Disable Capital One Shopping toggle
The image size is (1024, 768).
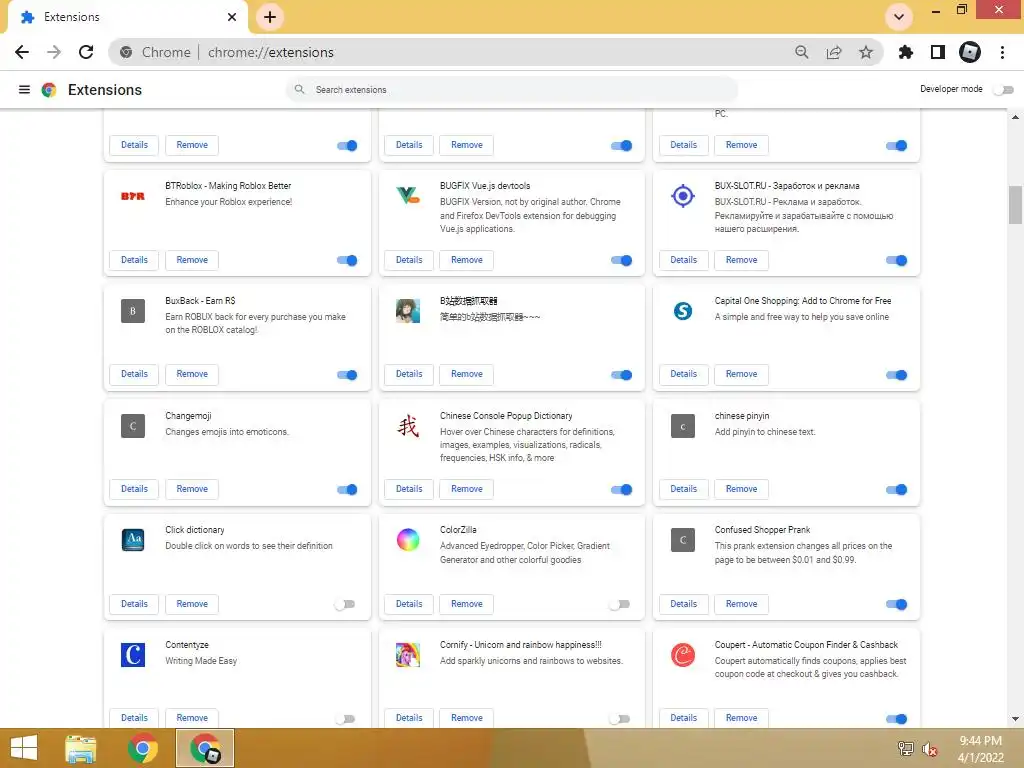coord(897,375)
